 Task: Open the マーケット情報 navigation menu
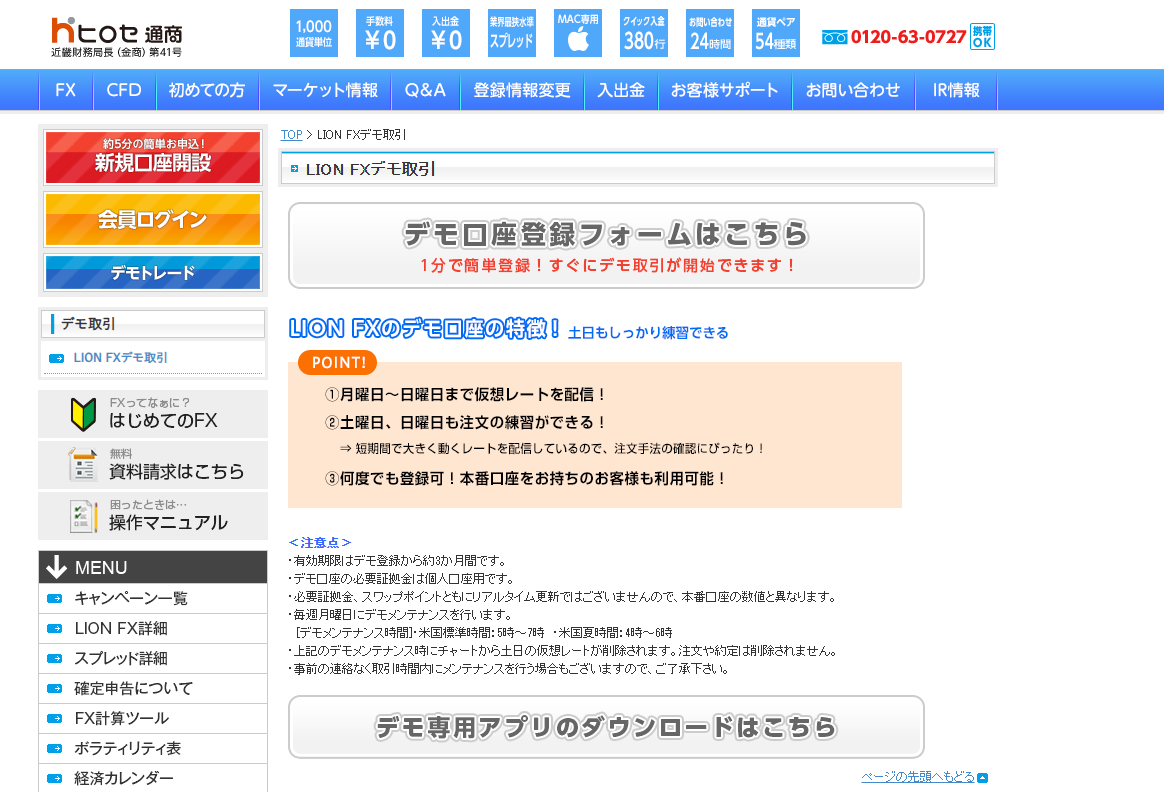324,90
